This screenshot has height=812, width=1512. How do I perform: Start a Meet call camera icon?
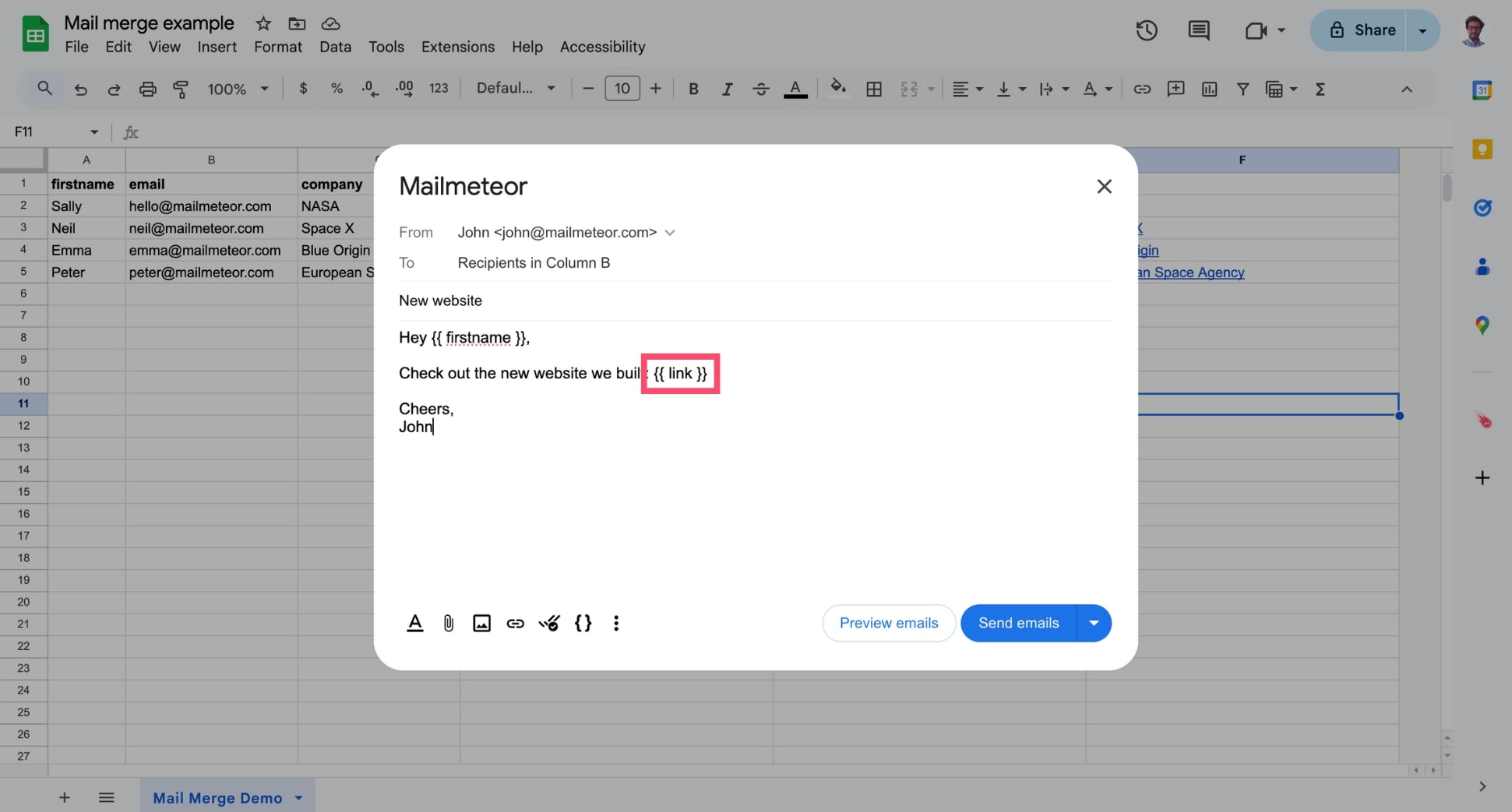point(1256,30)
